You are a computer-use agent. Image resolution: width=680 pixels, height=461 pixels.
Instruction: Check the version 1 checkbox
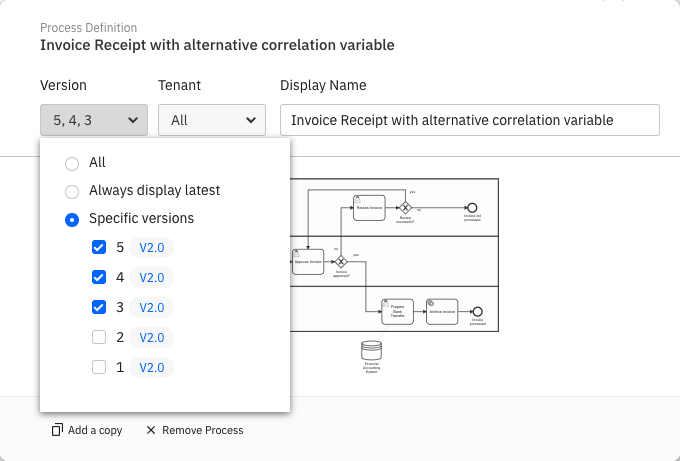(x=99, y=368)
